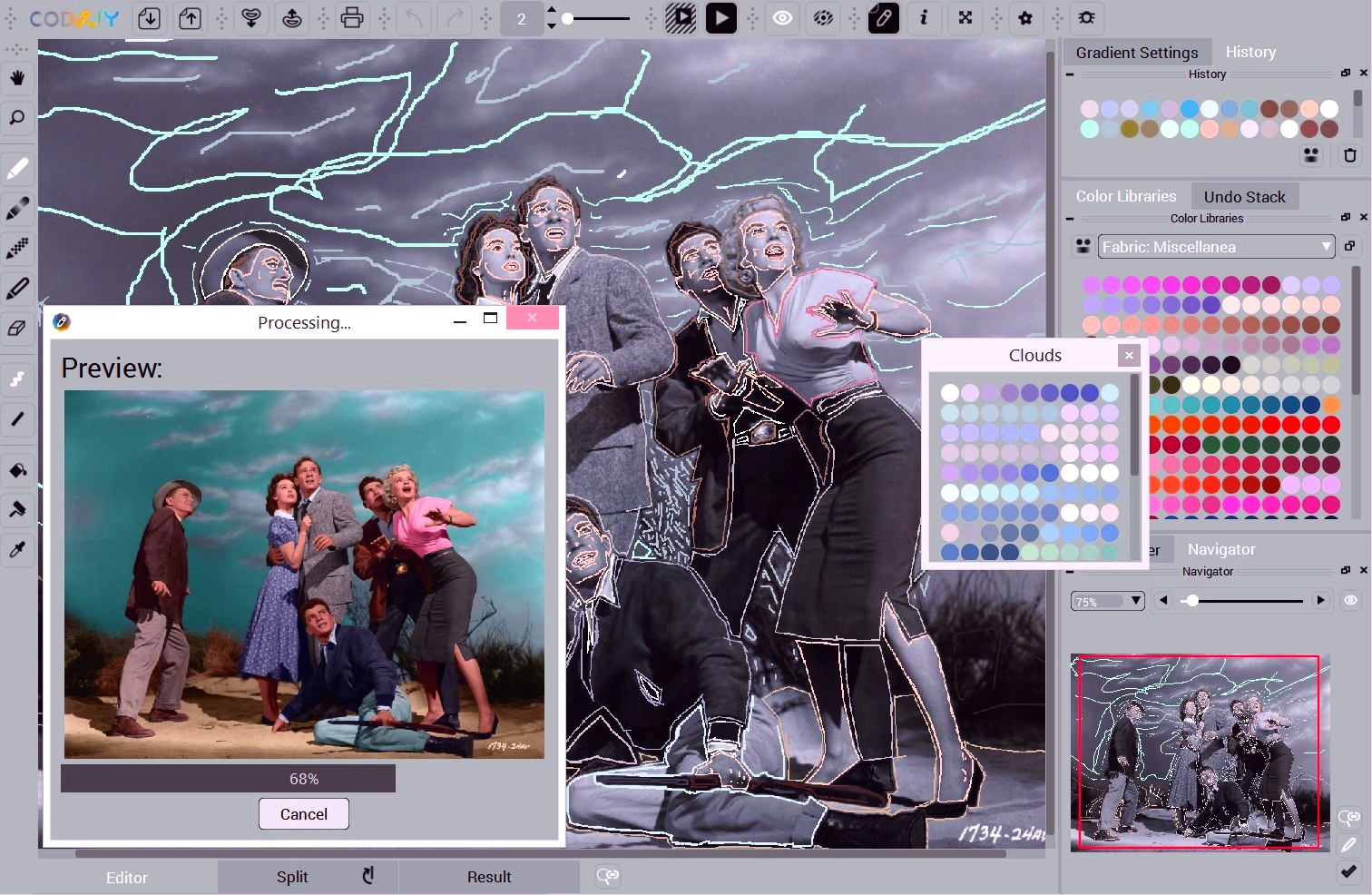Click the brush size input field showing 2

(521, 18)
